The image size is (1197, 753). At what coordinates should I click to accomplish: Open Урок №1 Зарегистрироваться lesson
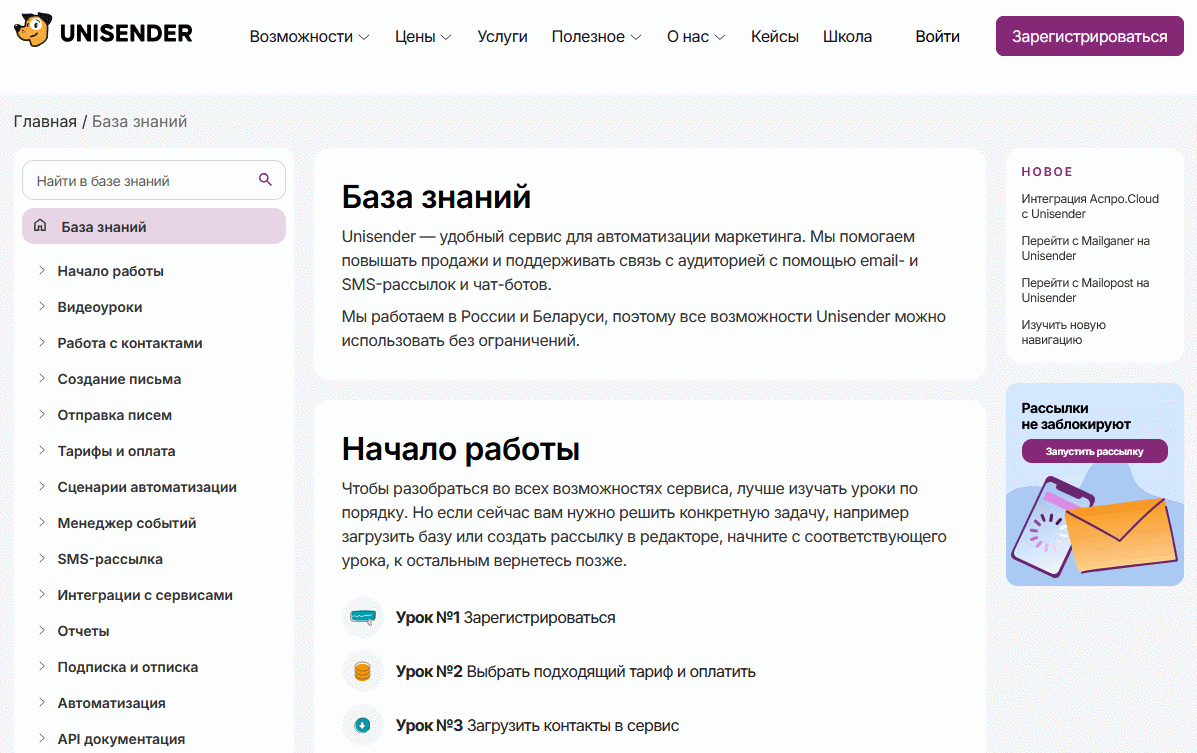pos(505,617)
